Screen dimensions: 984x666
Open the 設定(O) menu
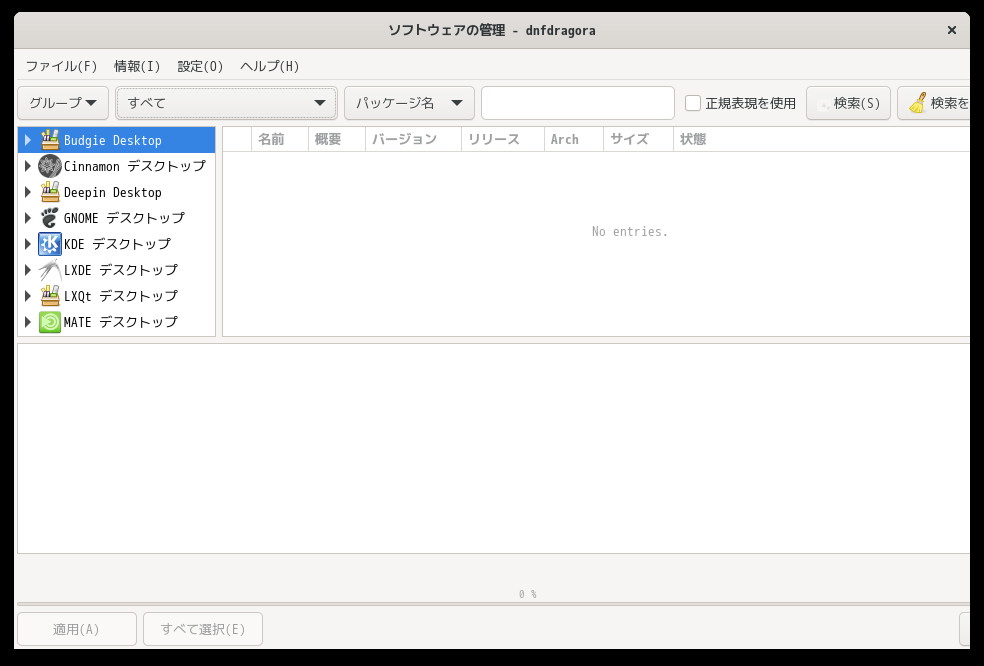click(x=200, y=66)
